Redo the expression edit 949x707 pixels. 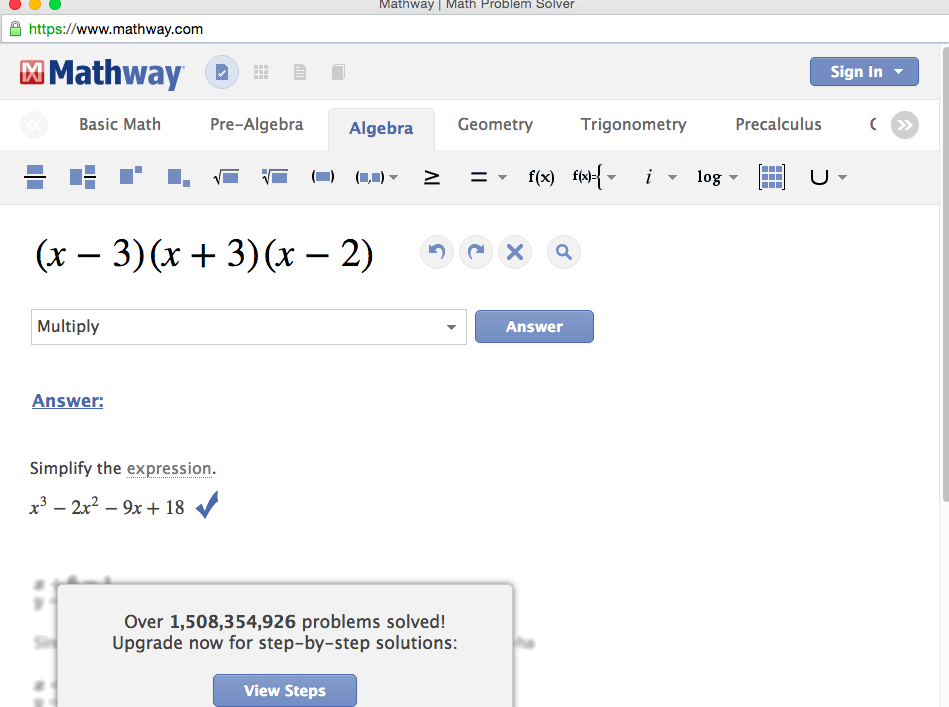coord(476,252)
